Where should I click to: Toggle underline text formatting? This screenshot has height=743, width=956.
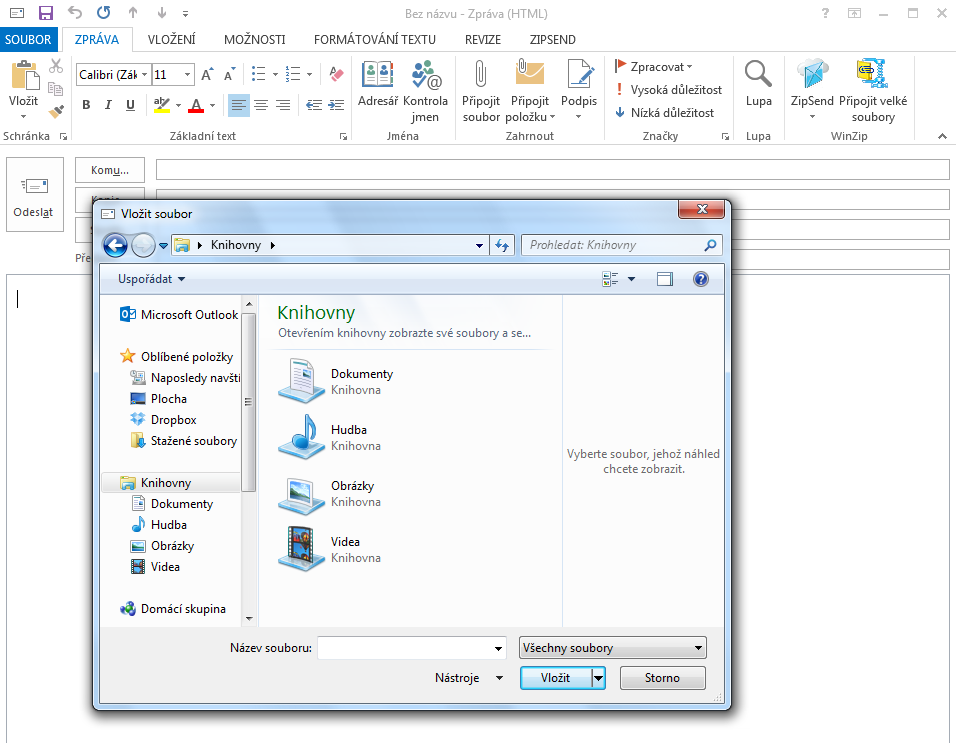130,105
